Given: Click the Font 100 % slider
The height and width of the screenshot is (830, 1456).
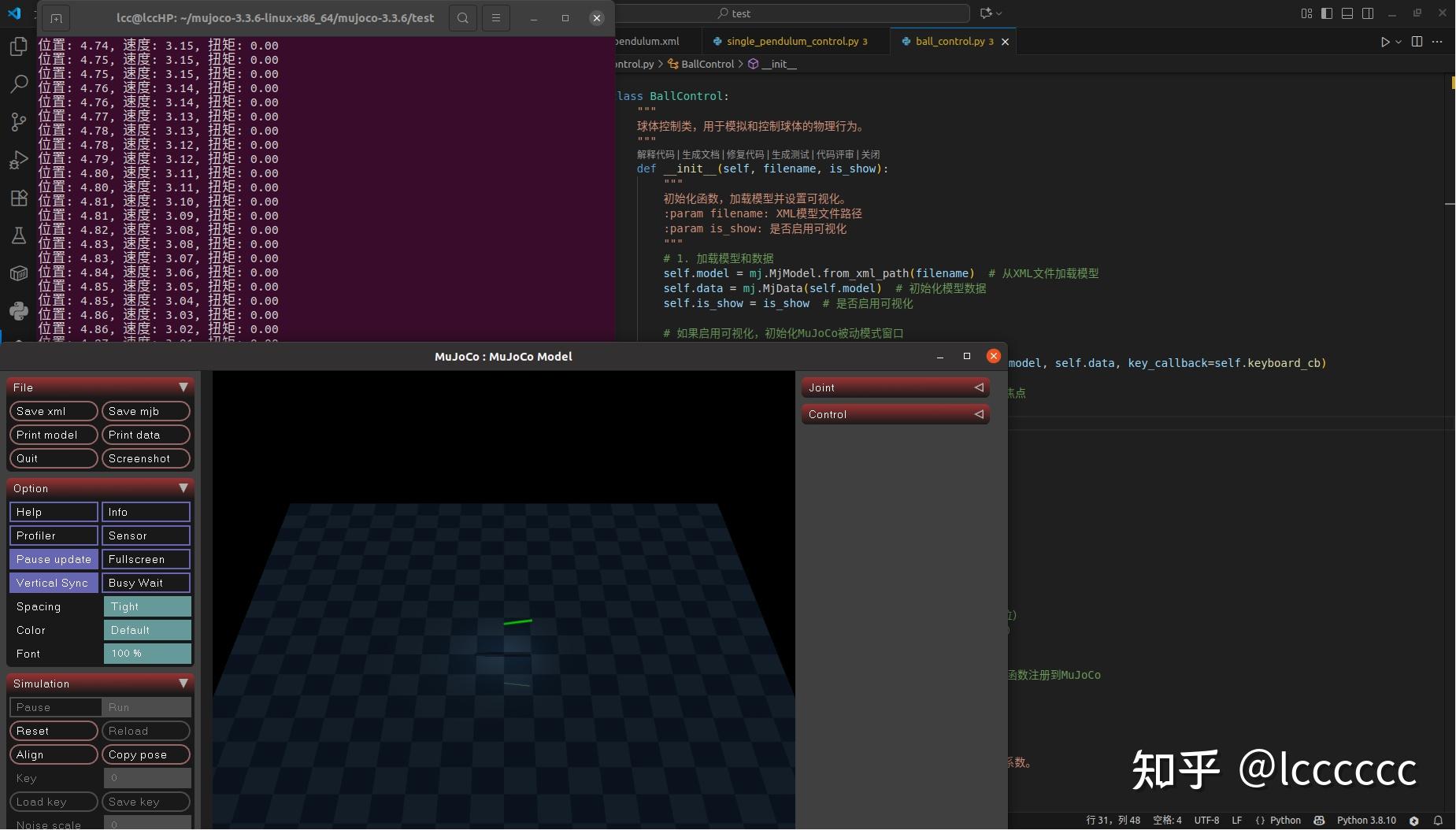Looking at the screenshot, I should point(147,654).
